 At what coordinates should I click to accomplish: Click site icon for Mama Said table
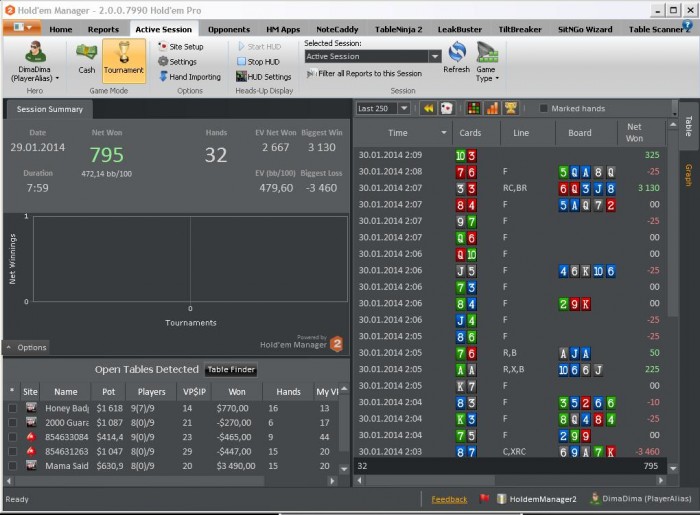click(31, 465)
